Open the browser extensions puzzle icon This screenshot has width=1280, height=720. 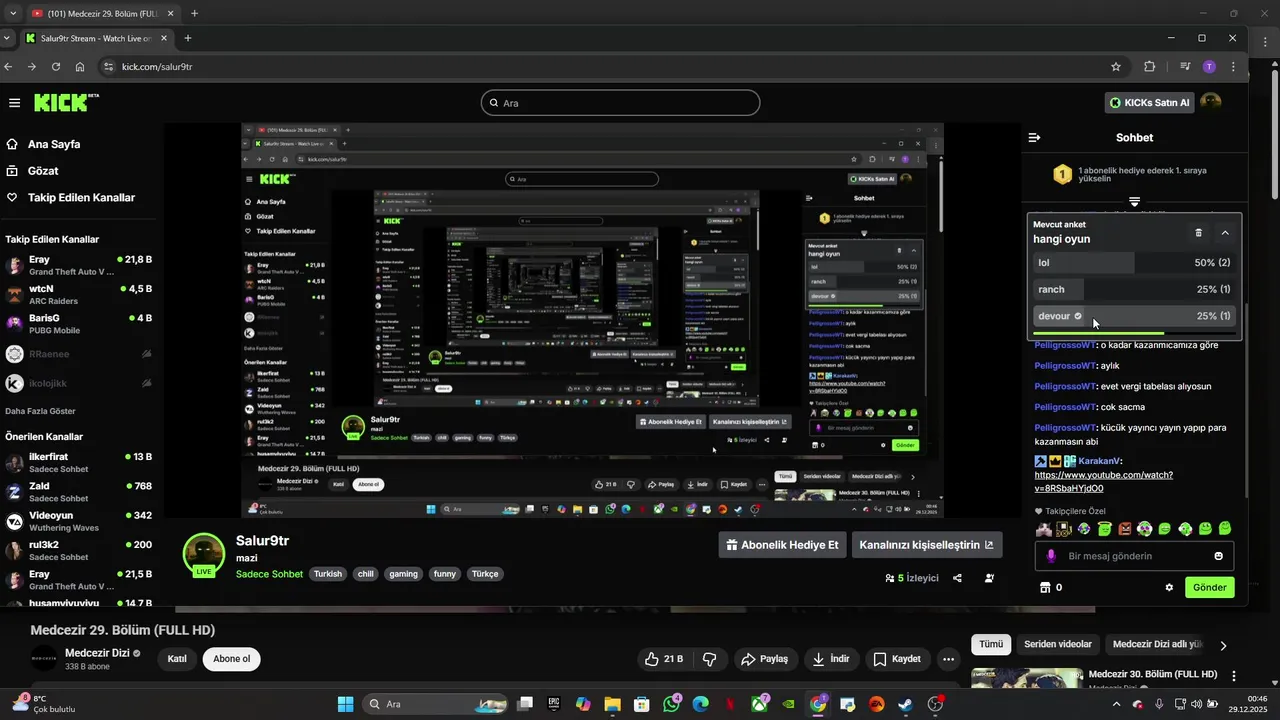pyautogui.click(x=1150, y=67)
